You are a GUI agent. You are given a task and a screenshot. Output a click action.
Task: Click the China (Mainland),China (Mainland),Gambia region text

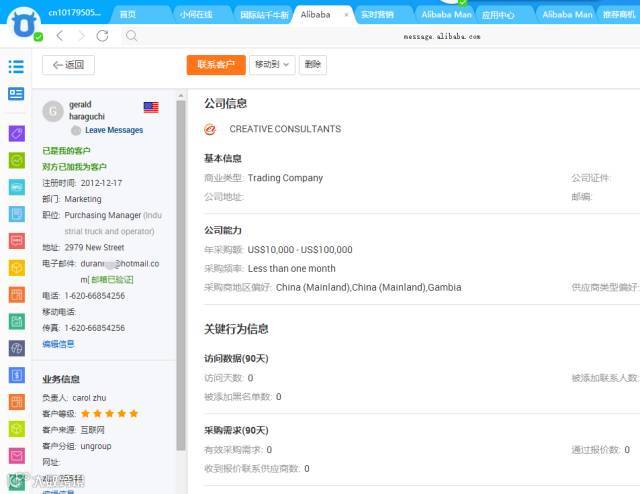(x=369, y=287)
